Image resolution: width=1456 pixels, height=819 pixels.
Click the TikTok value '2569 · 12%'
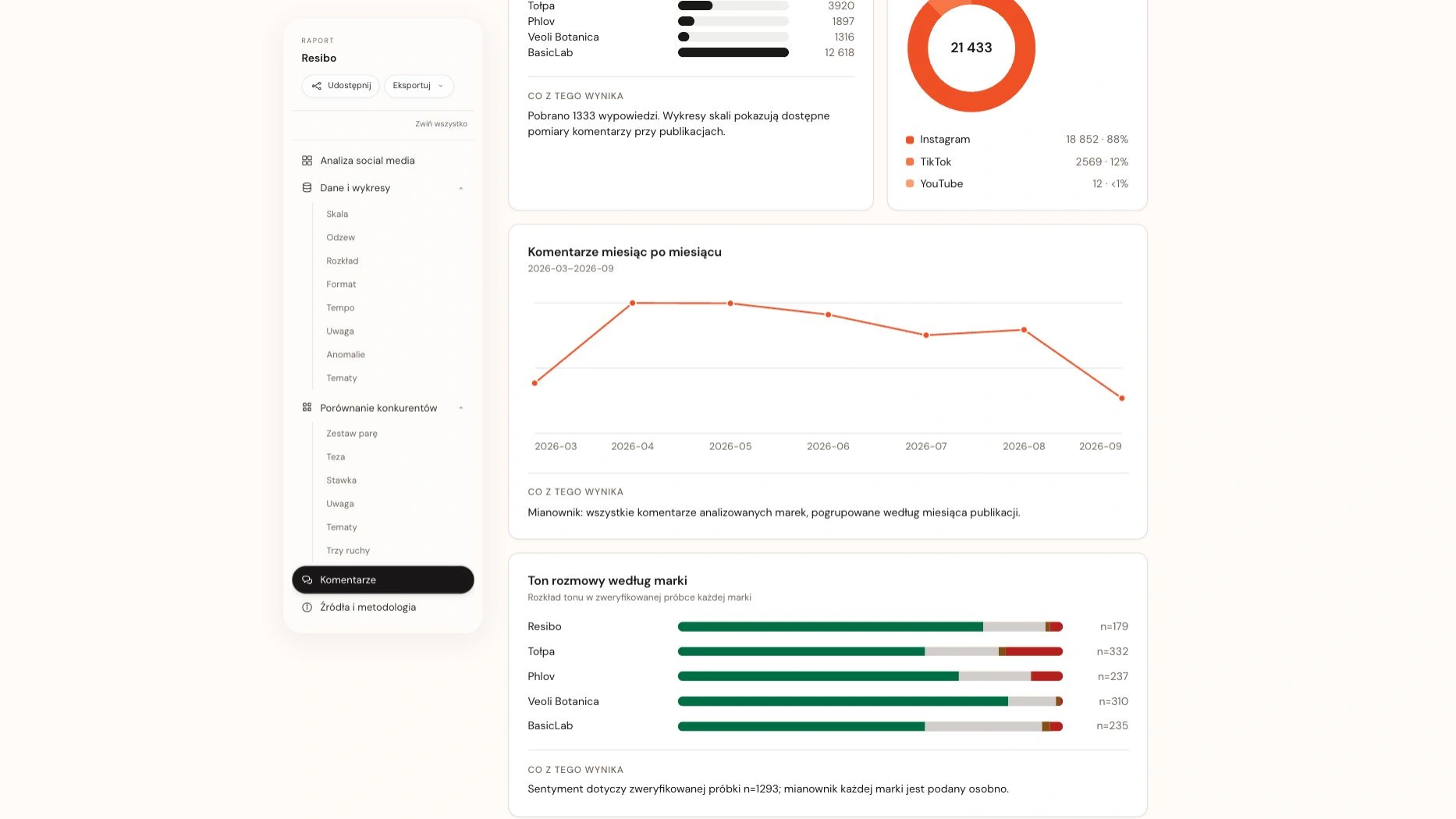(1102, 161)
